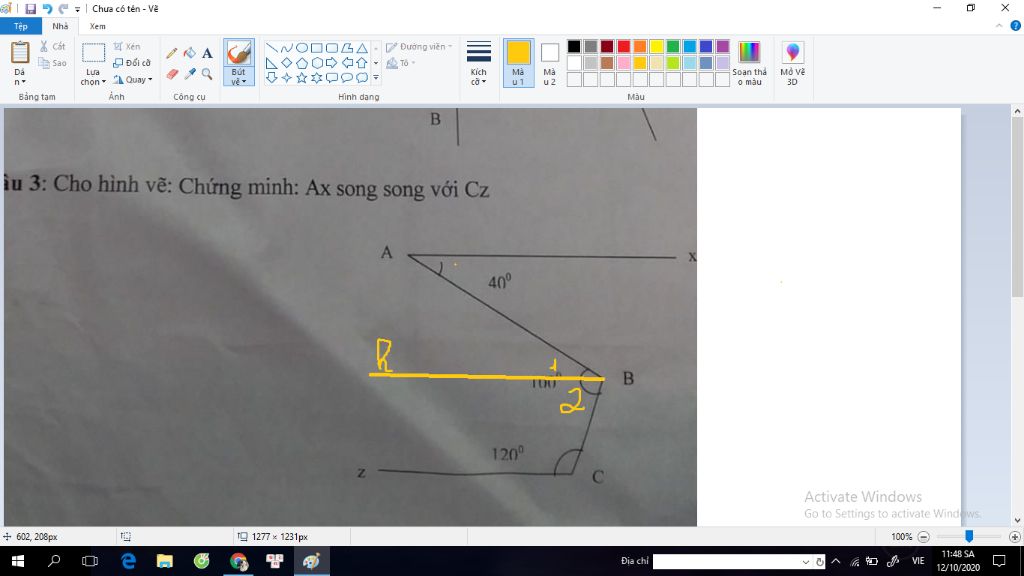1024x576 pixels.
Task: Open the Windows Start menu
Action: [x=18, y=561]
